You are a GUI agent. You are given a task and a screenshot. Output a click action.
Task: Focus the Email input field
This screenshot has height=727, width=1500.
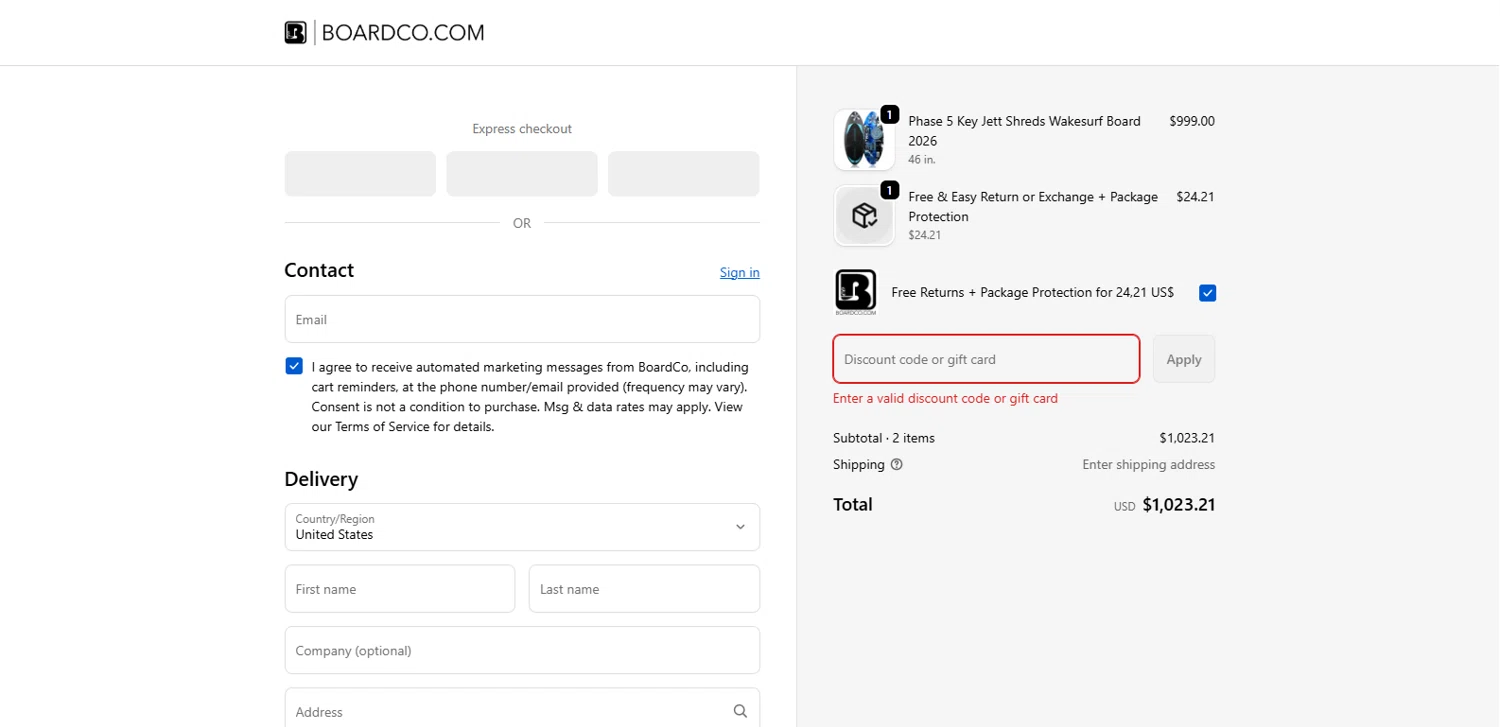click(522, 319)
